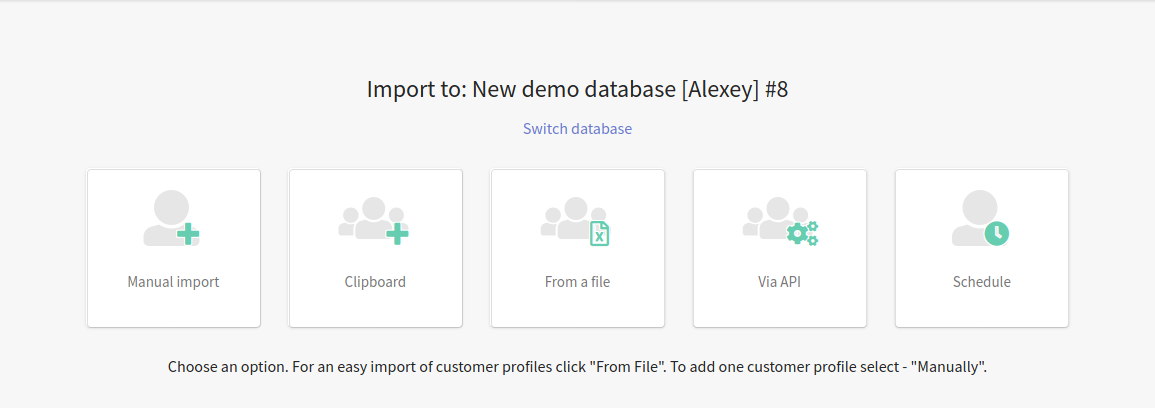This screenshot has height=408, width=1155.
Task: Open the Via API people icon
Action: click(x=780, y=219)
